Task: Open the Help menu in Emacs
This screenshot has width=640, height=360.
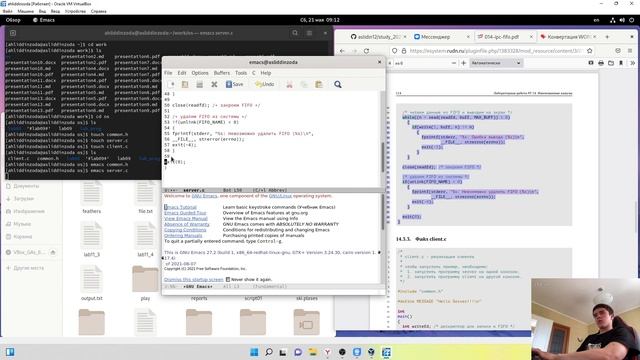Action: (266, 73)
